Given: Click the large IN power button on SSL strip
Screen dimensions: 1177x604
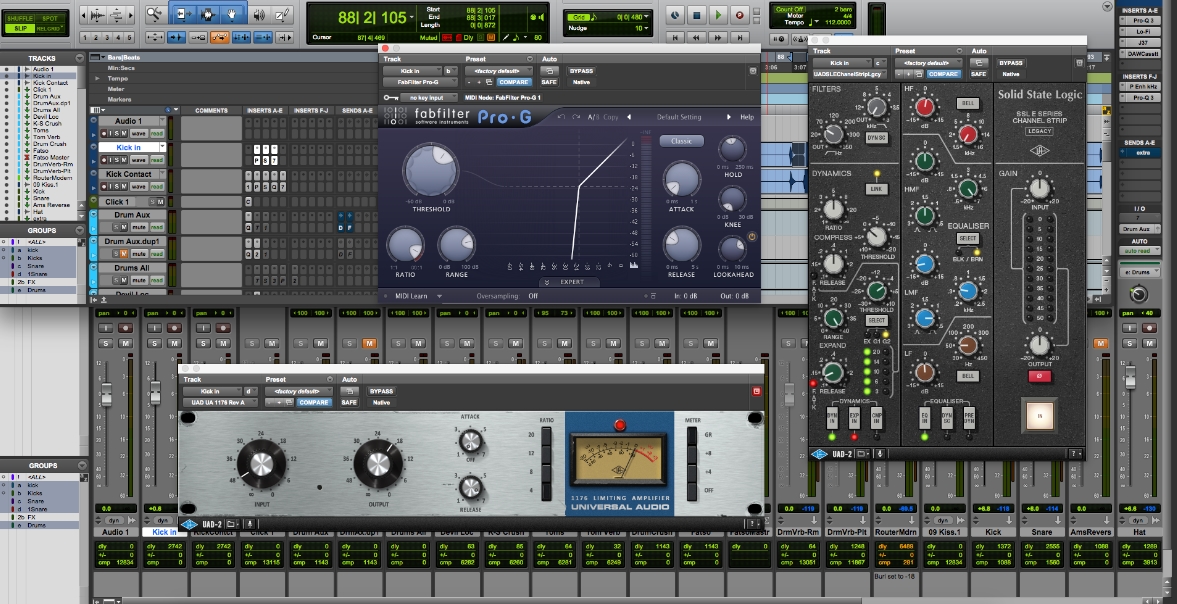Looking at the screenshot, I should tap(1040, 415).
